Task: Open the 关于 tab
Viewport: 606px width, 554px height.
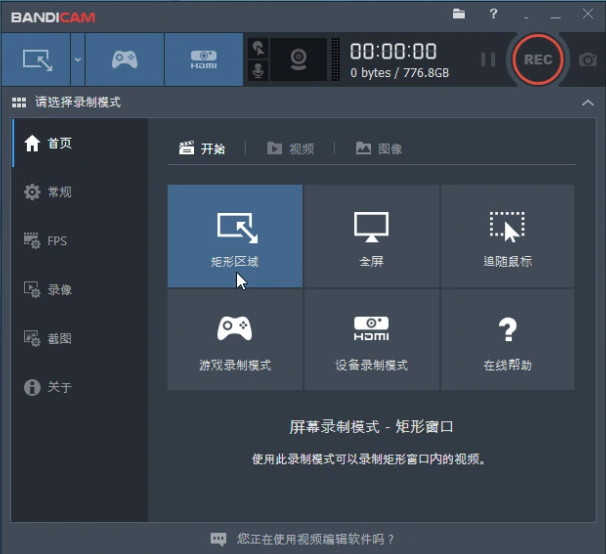Action: pos(80,387)
